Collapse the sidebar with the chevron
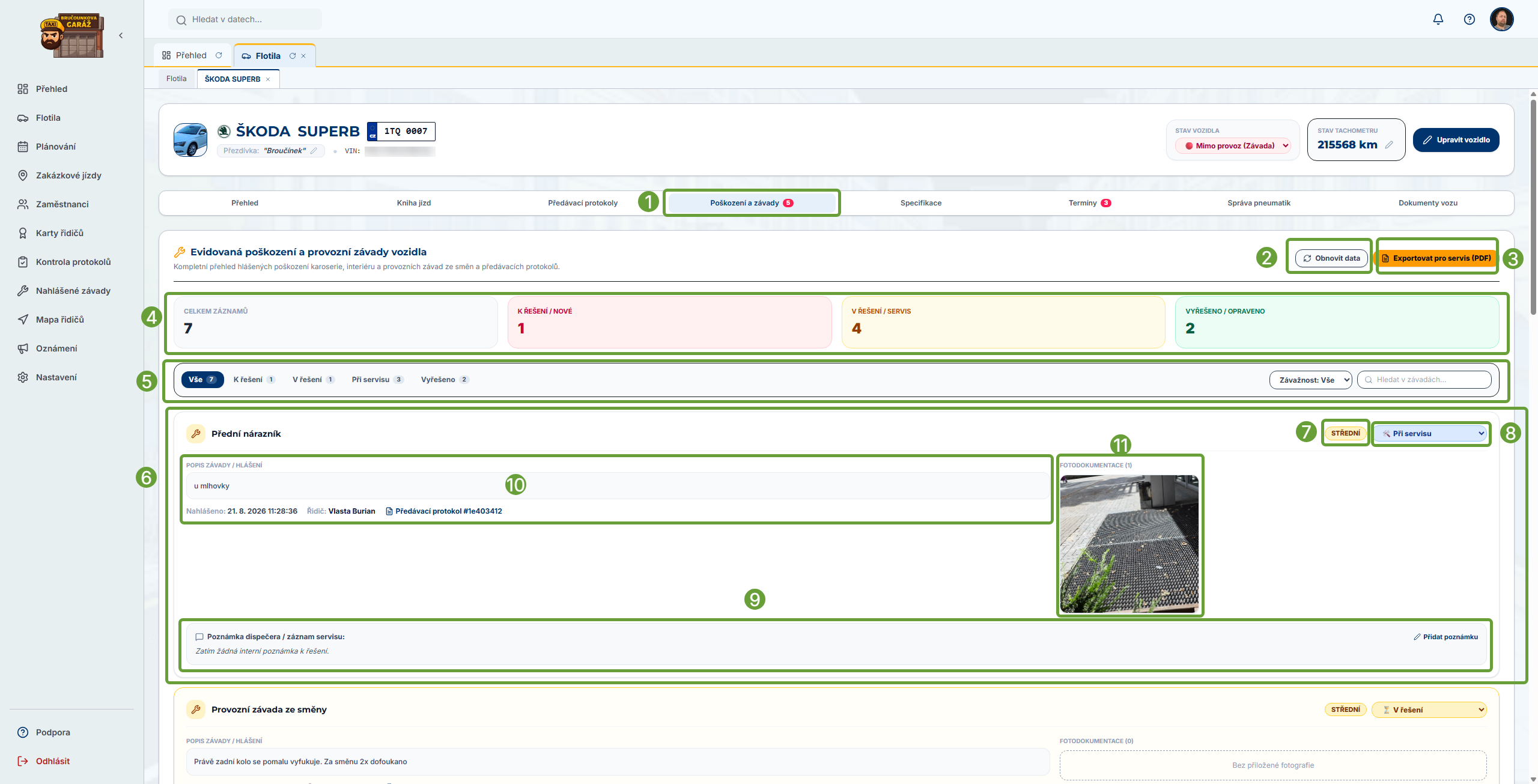The height and width of the screenshot is (784, 1538). tap(121, 35)
